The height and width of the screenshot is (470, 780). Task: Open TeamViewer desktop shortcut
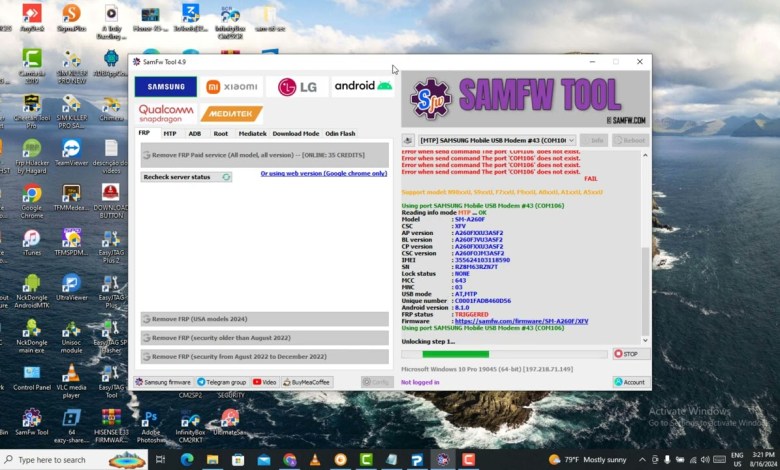tap(72, 152)
